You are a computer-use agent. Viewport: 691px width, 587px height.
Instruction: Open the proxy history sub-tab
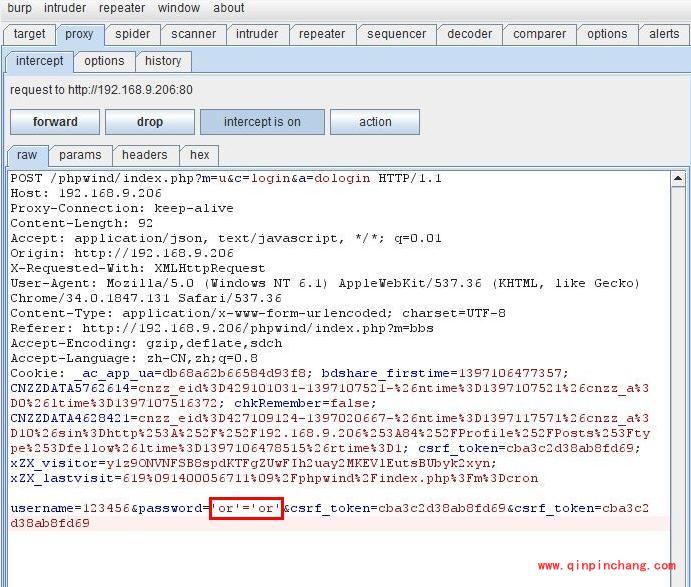163,61
